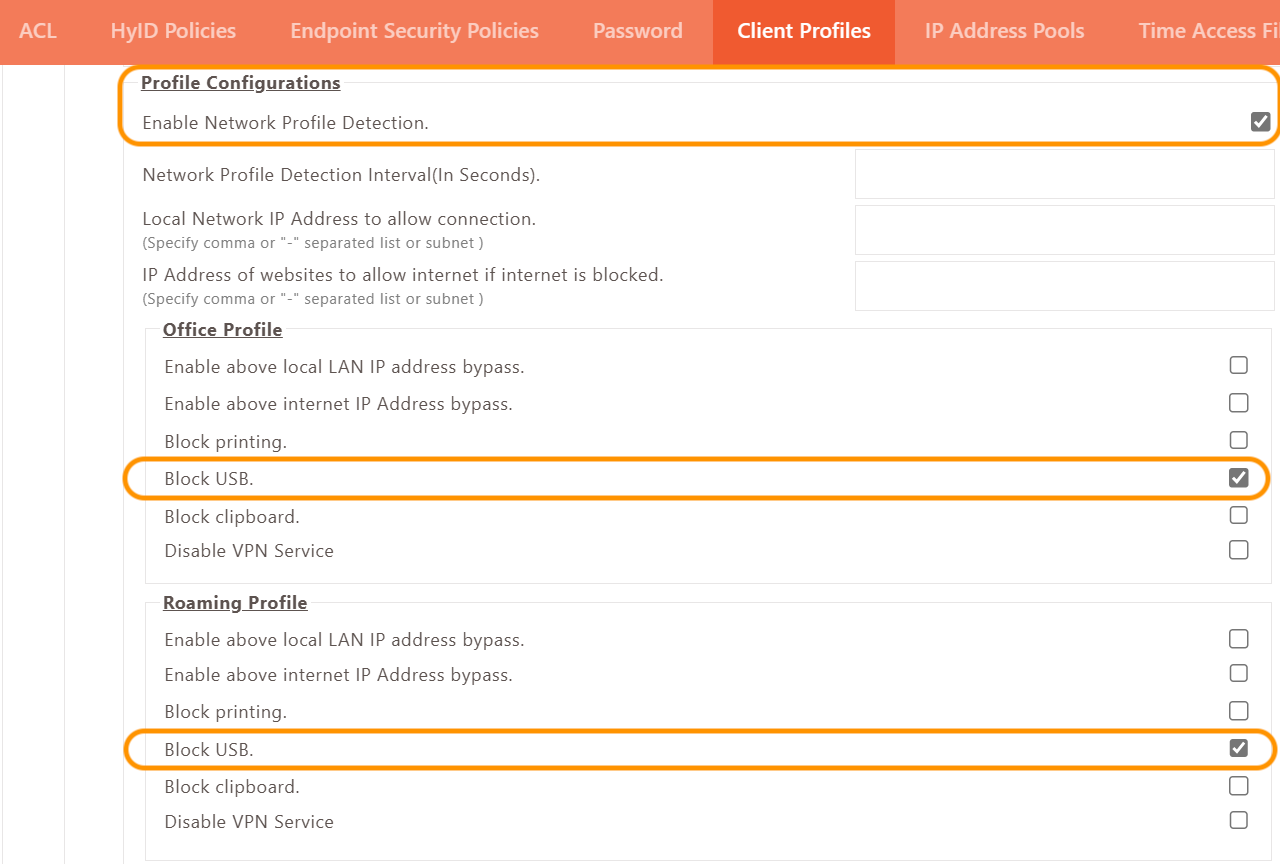Enable Block clipboard for Office Profile
This screenshot has width=1280, height=864.
pyautogui.click(x=1239, y=516)
